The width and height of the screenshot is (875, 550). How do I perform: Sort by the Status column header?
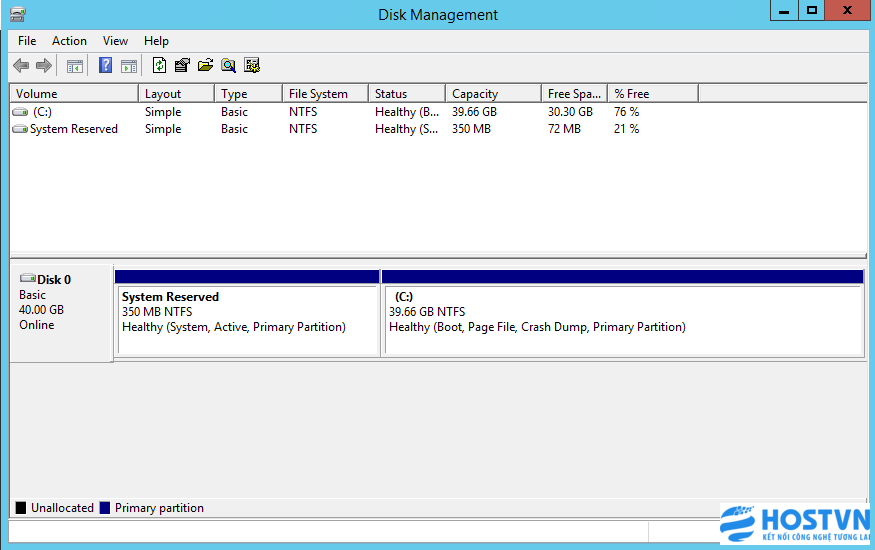407,94
